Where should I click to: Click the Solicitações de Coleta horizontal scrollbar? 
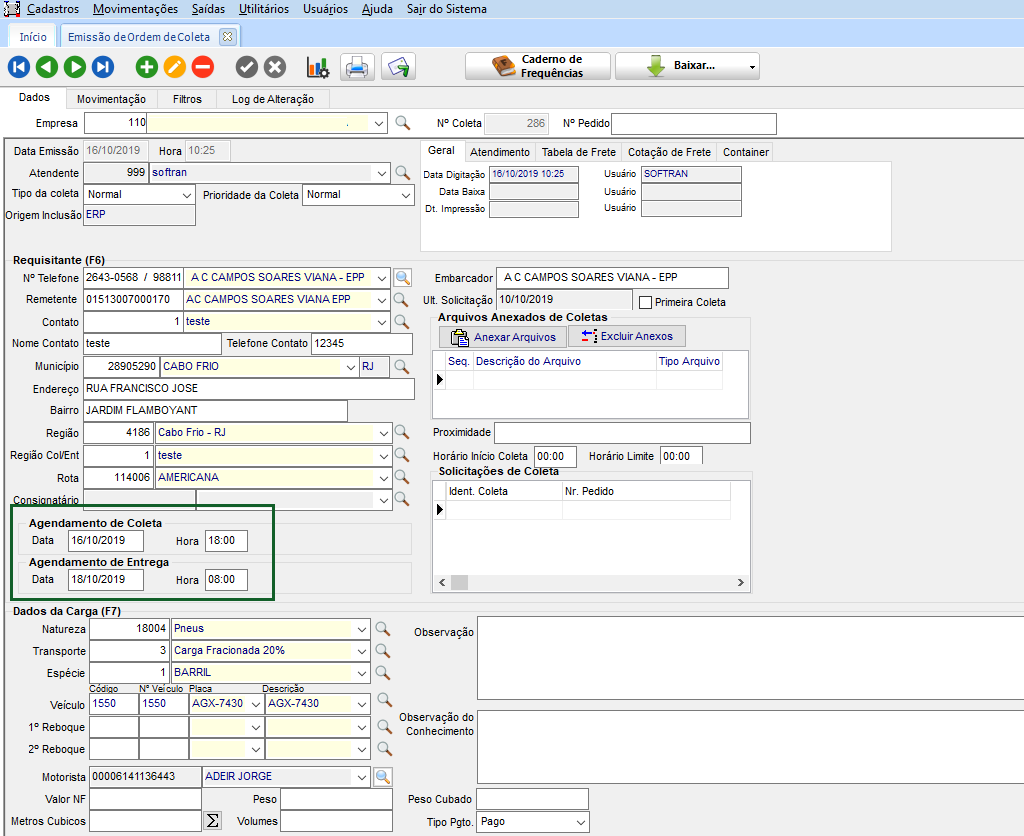click(590, 582)
